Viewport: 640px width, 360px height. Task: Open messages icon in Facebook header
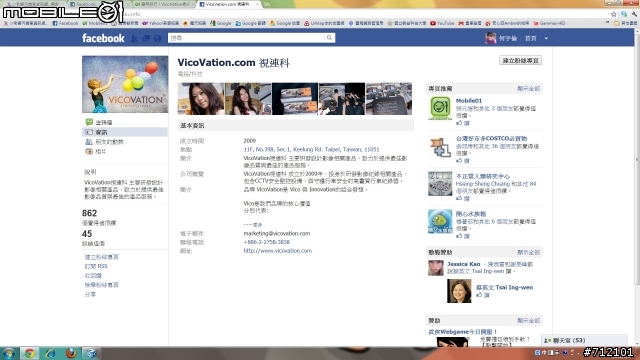(x=146, y=38)
